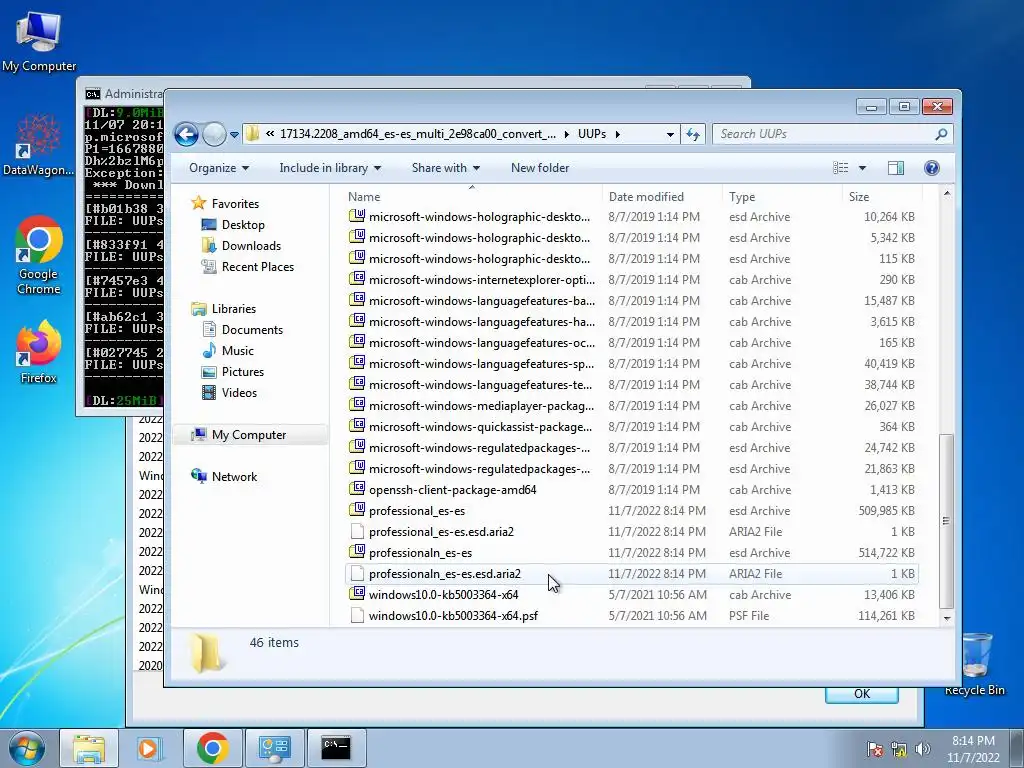
Task: Click the New folder button
Action: [x=539, y=168]
